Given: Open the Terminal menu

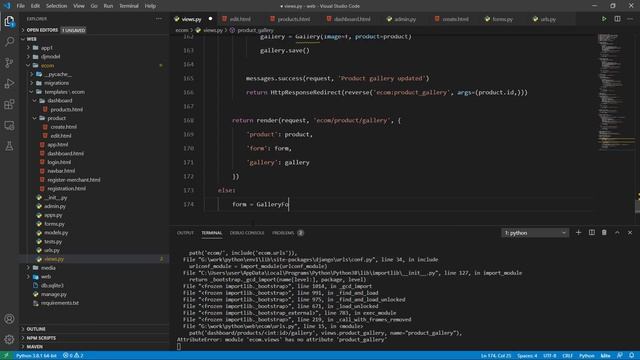Looking at the screenshot, I should tap(129, 6).
